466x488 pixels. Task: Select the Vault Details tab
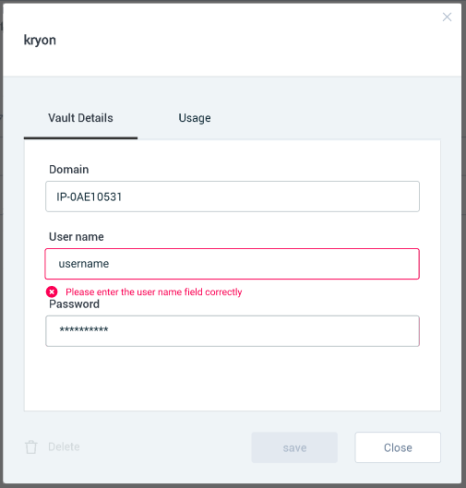[81, 118]
